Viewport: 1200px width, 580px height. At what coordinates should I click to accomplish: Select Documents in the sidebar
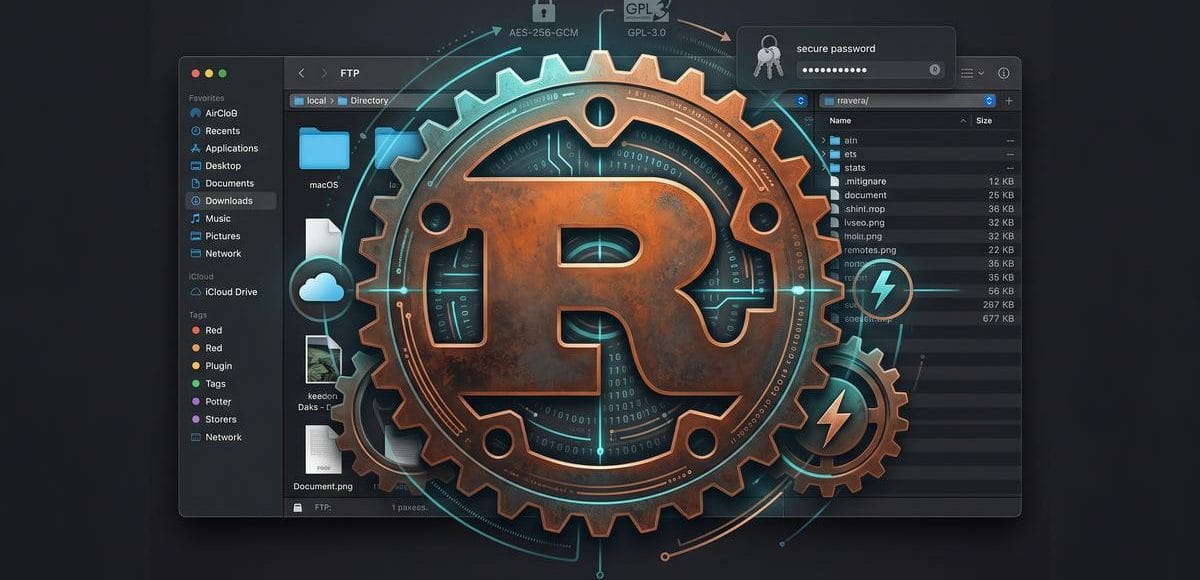(229, 183)
